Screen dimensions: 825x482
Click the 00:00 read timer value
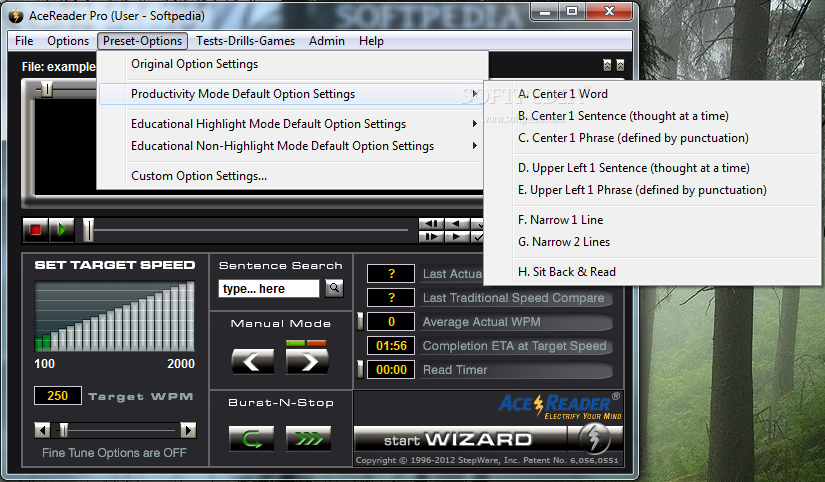(x=391, y=369)
